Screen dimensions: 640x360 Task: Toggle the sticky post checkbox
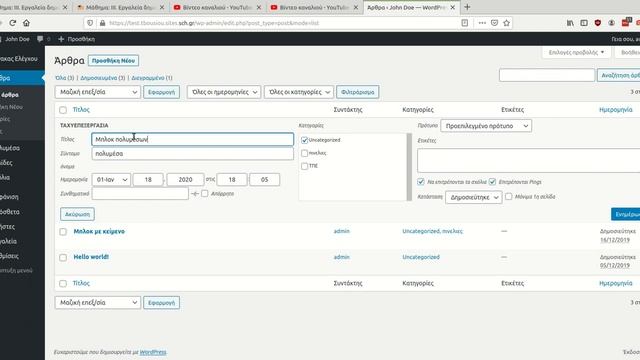509,197
